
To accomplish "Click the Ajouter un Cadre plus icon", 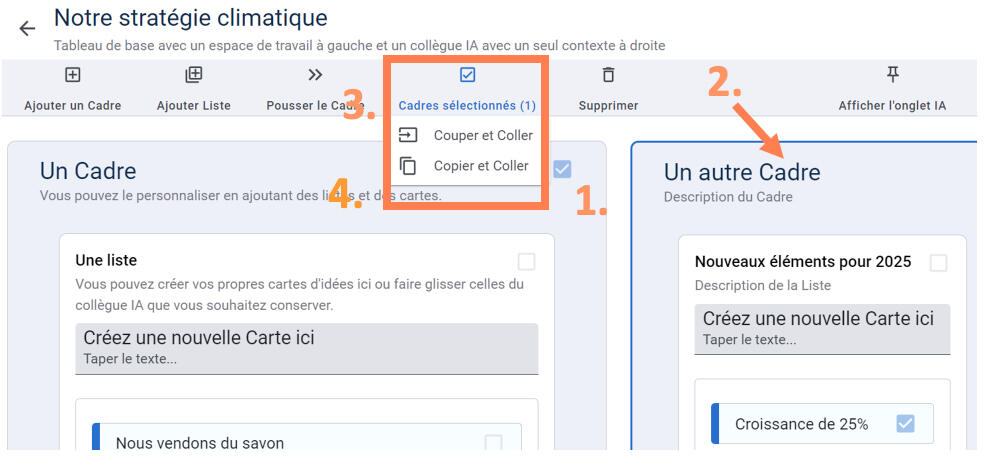I will coord(72,75).
